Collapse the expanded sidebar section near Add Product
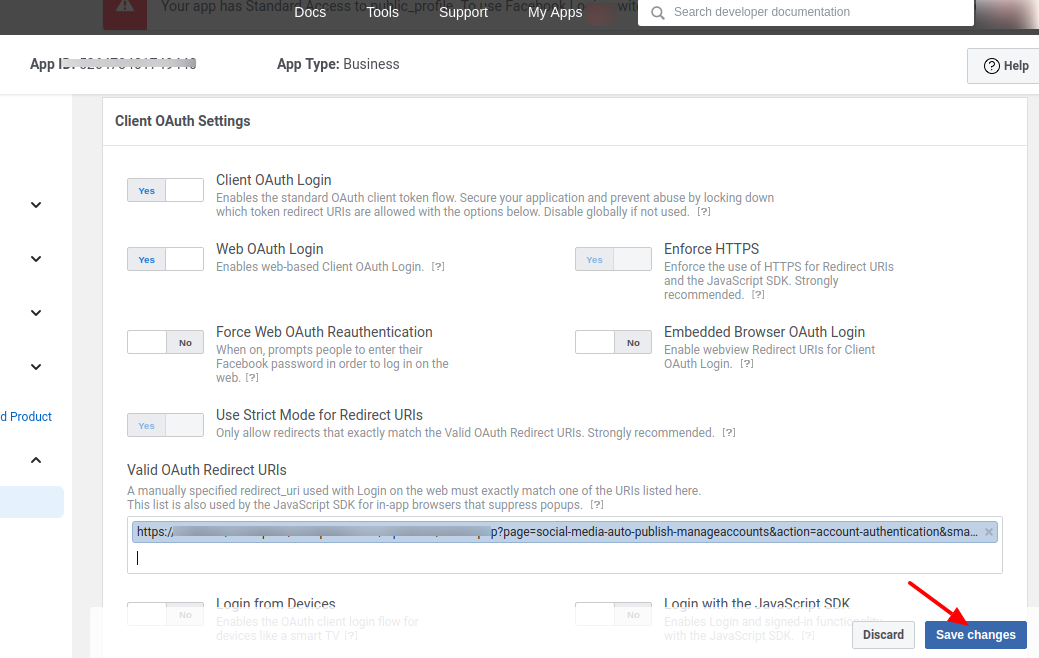 (x=35, y=459)
